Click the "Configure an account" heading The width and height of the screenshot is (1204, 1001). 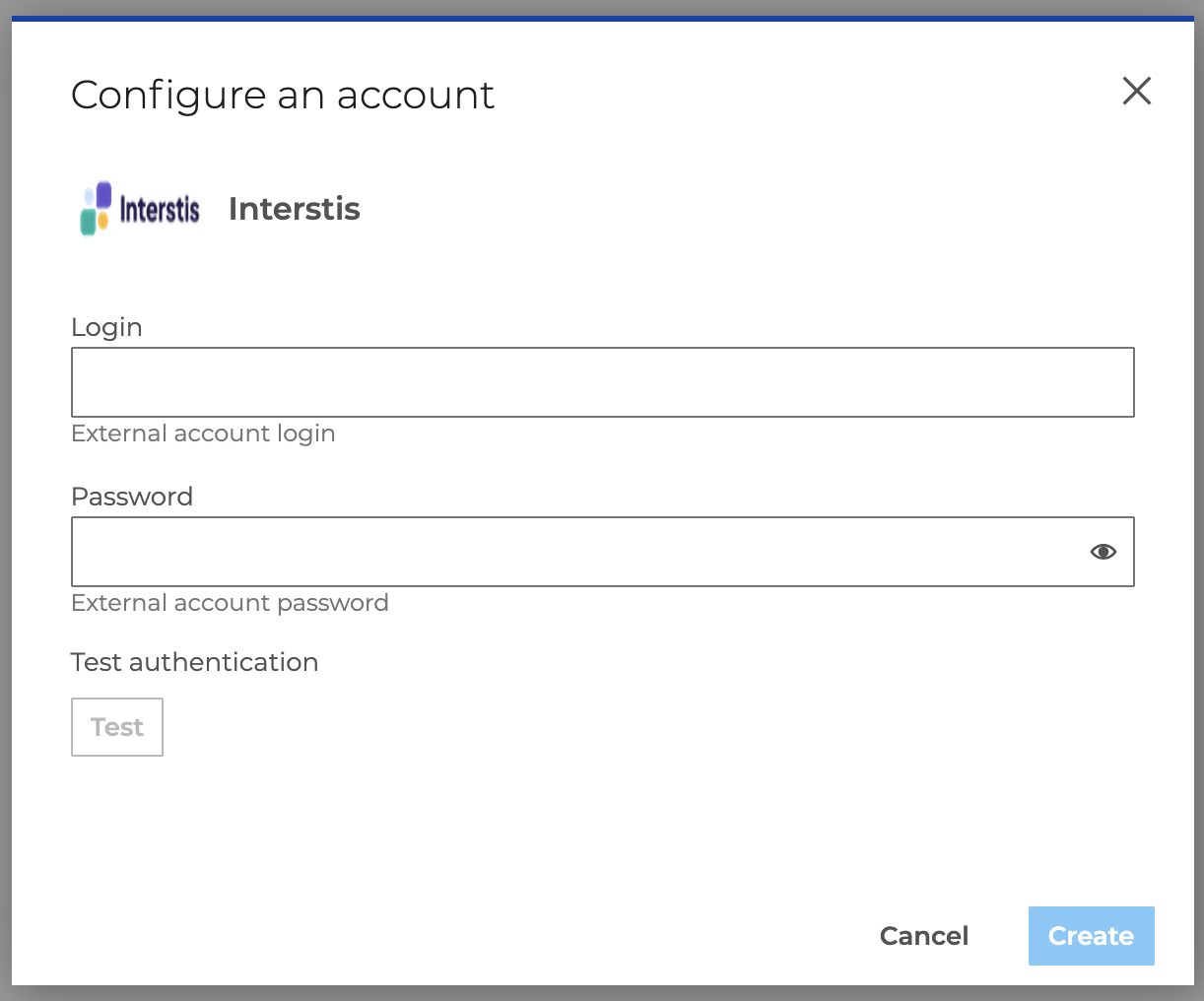tap(283, 96)
